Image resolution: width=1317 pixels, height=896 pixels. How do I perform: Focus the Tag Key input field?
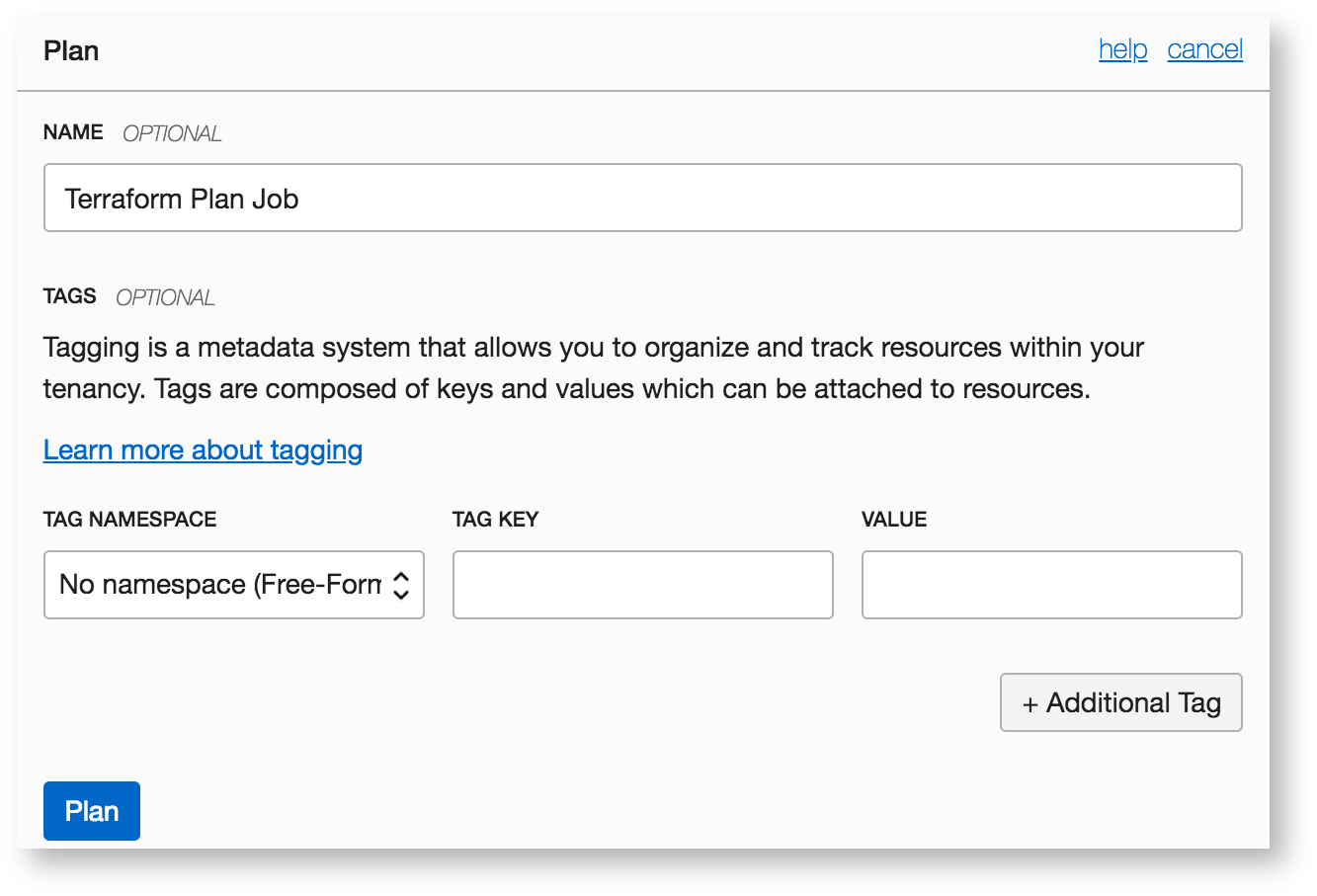point(642,585)
